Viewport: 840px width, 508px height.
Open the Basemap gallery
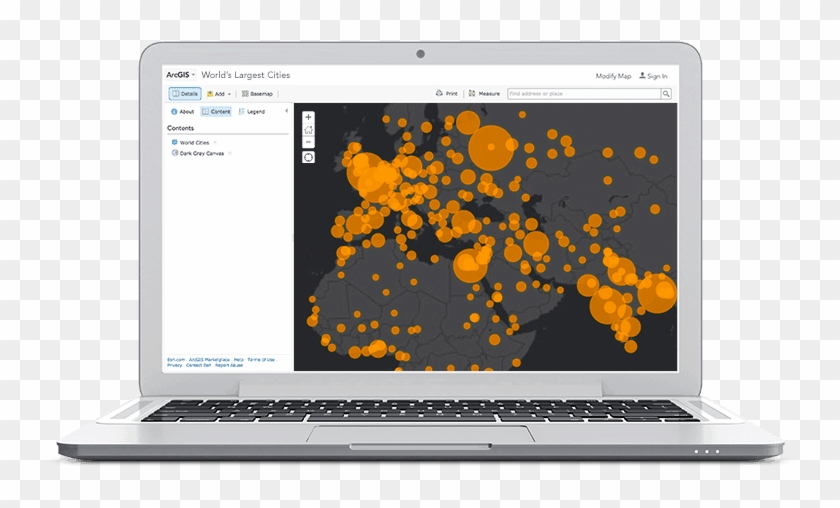pyautogui.click(x=257, y=94)
